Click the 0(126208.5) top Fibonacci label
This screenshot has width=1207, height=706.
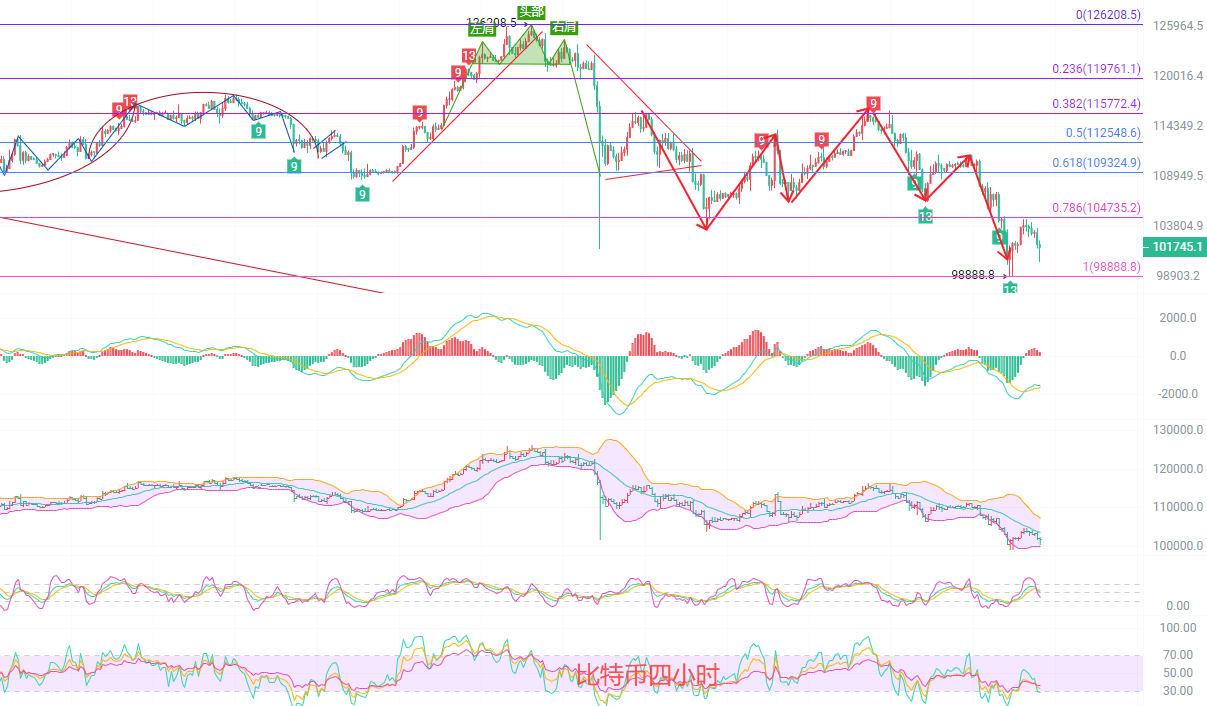click(1107, 15)
